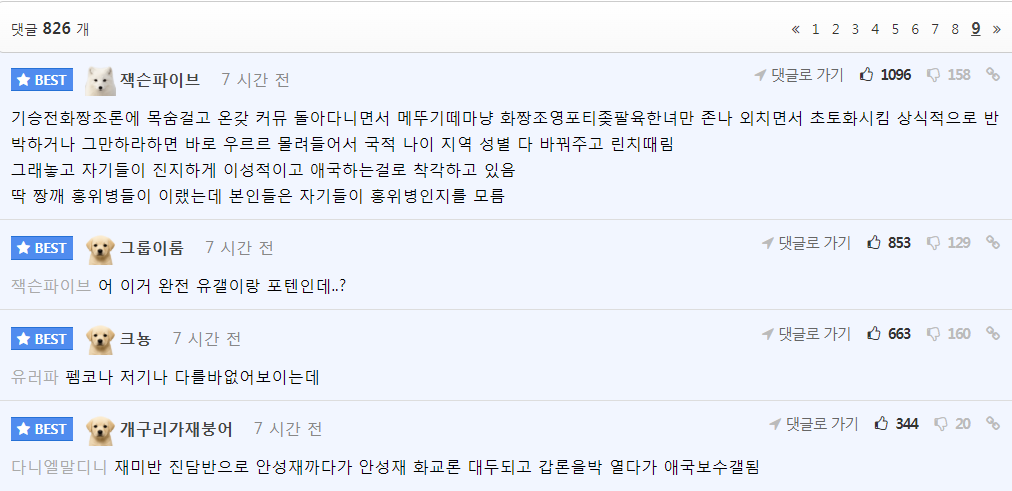Click 개구리가재붕어's dog avatar
This screenshot has height=491, width=1012.
click(100, 430)
